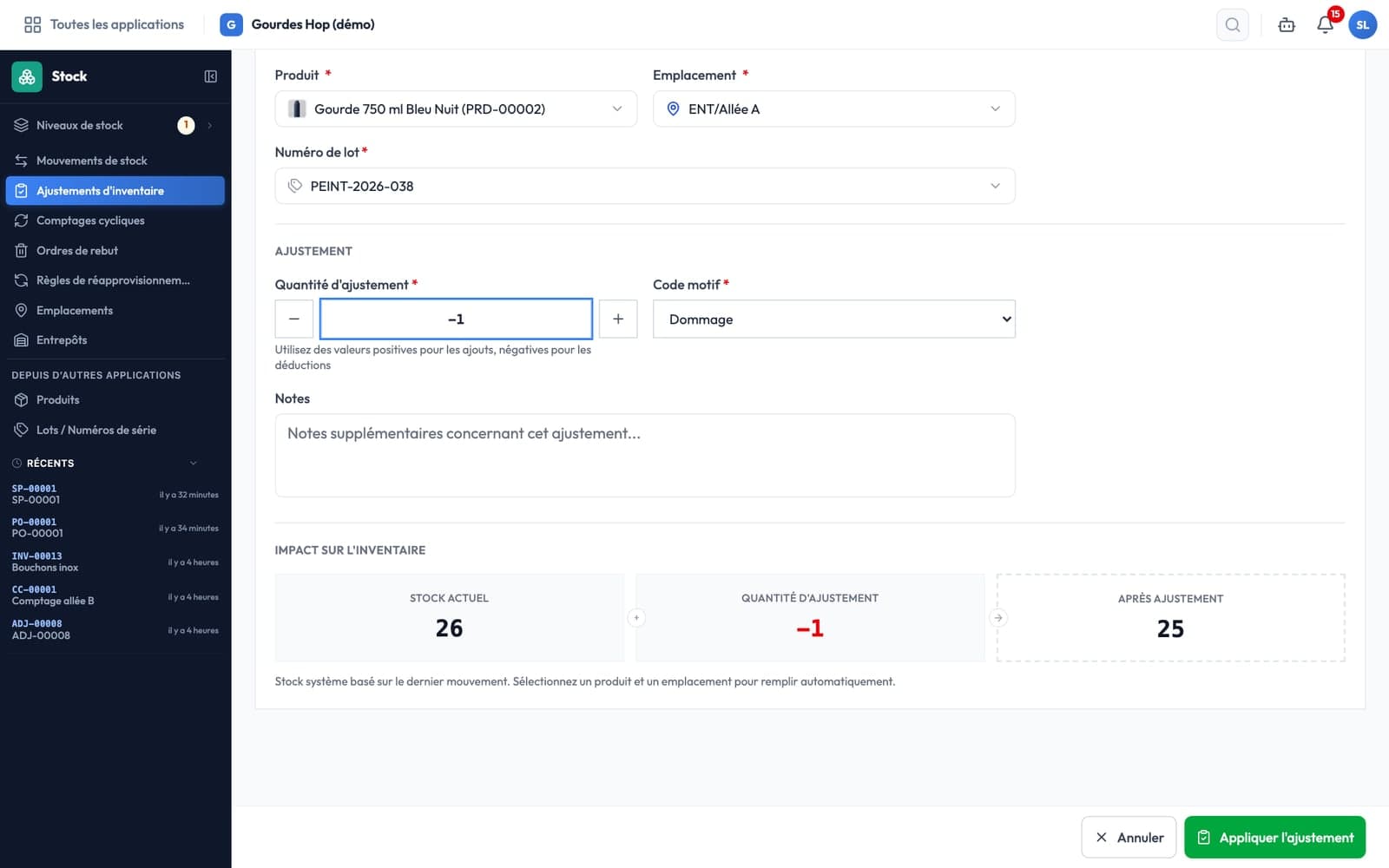
Task: Go to Mouvements de stock
Action: pyautogui.click(x=92, y=161)
